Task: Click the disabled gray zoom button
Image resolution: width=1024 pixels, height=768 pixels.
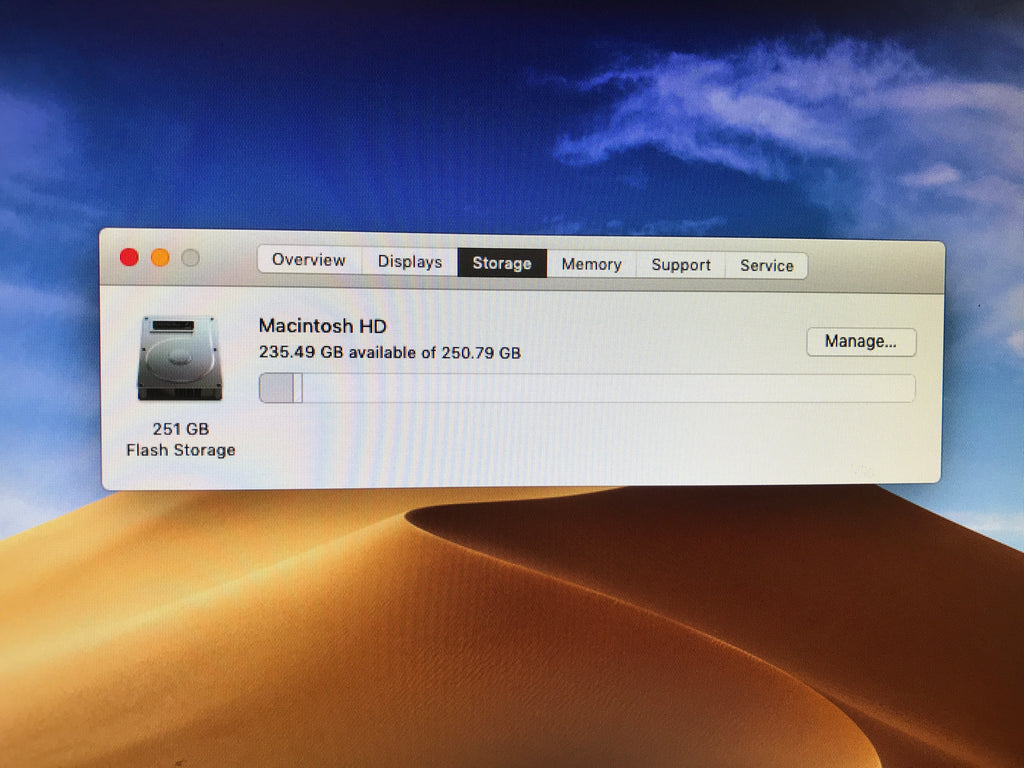Action: coord(191,259)
